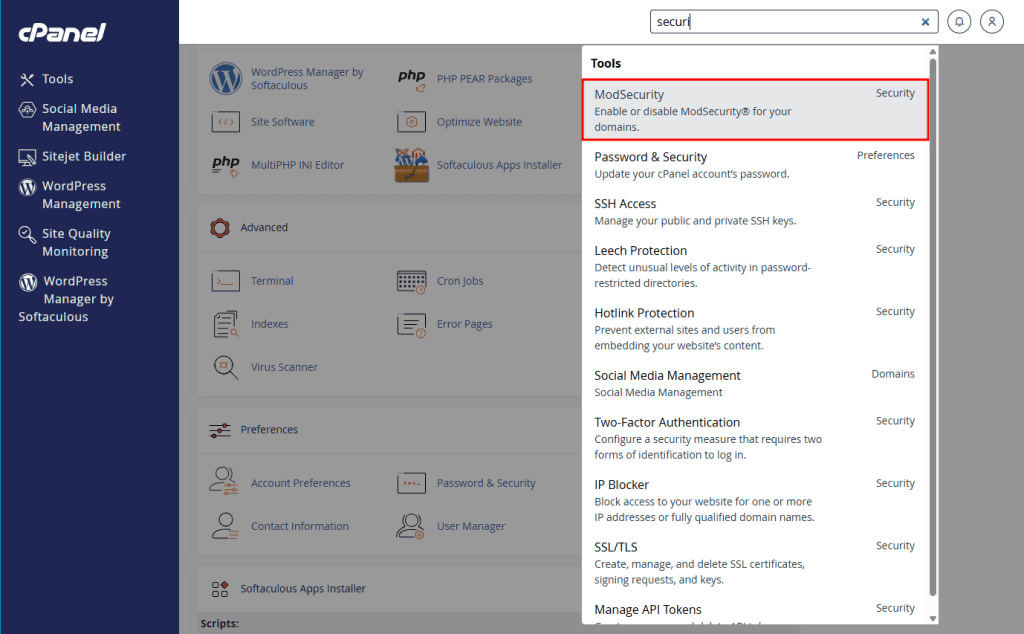Collapse the Advanced section header
This screenshot has width=1024, height=634.
pos(389,227)
